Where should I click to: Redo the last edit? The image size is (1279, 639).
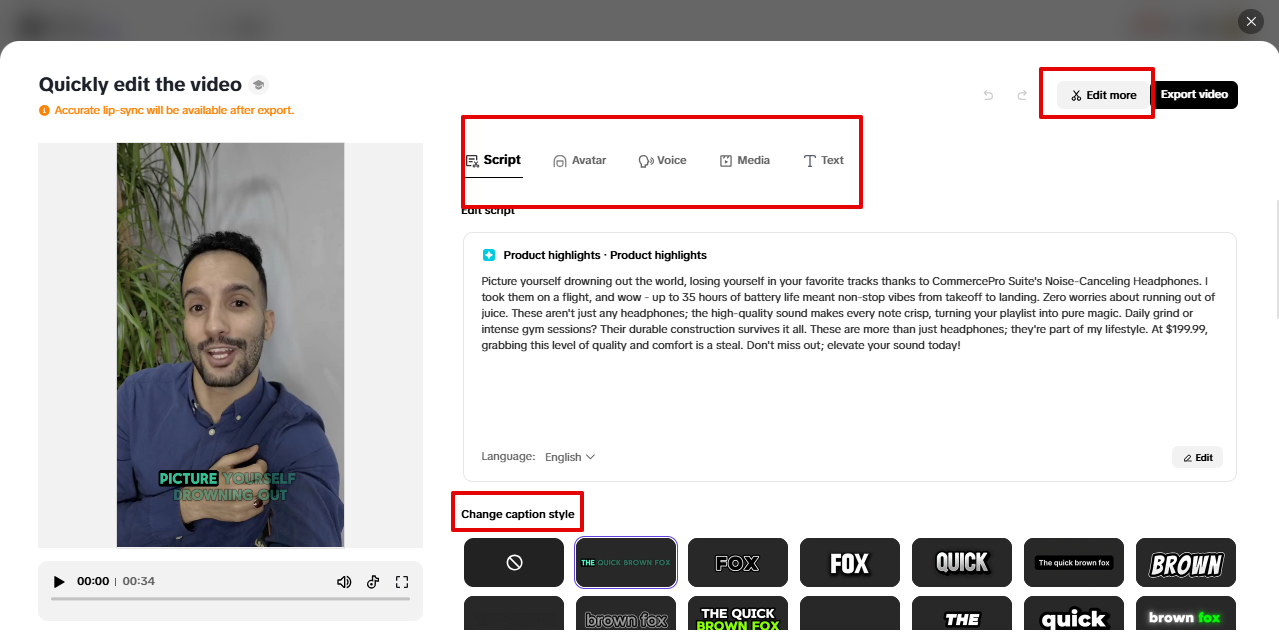pos(1021,94)
